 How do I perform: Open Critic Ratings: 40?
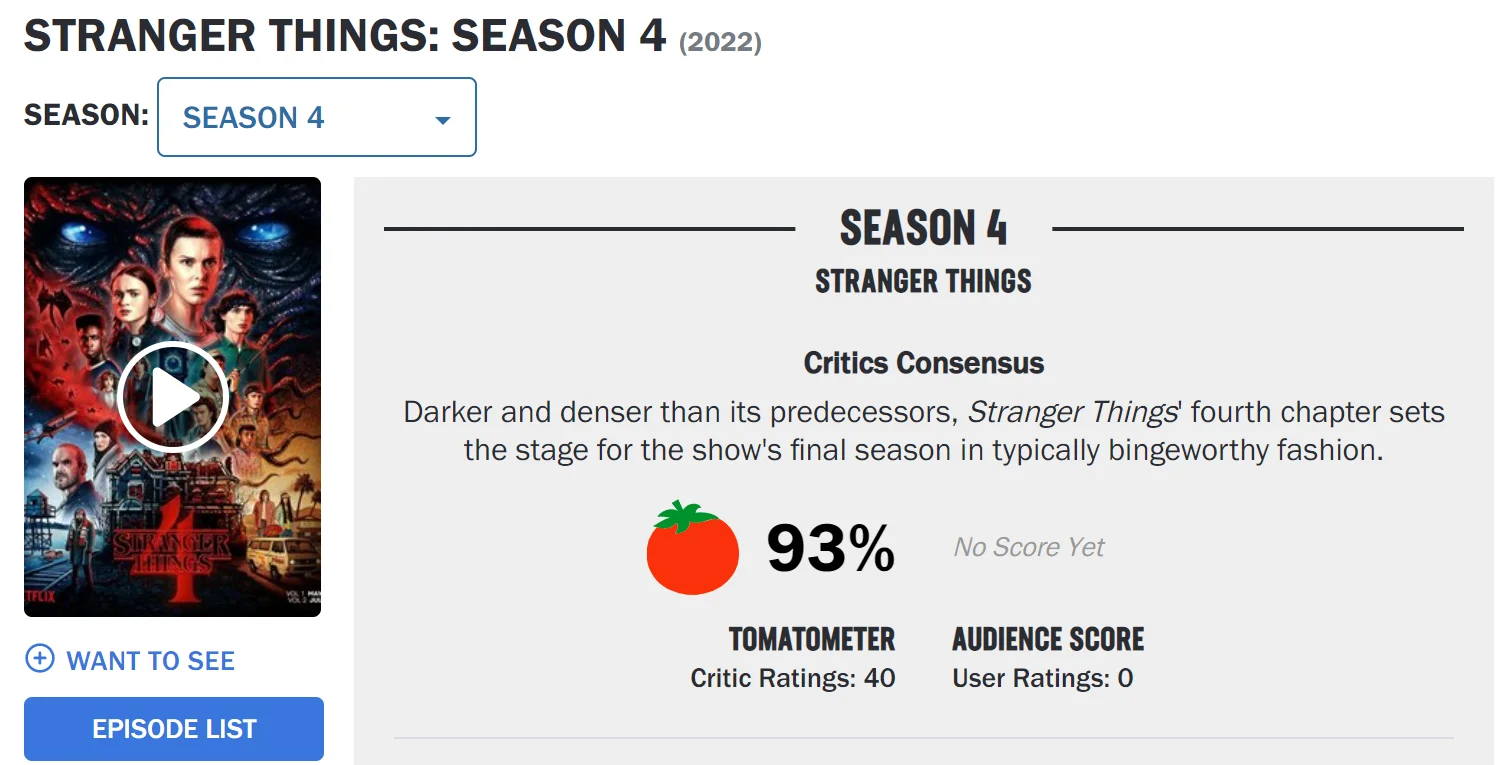click(x=793, y=679)
